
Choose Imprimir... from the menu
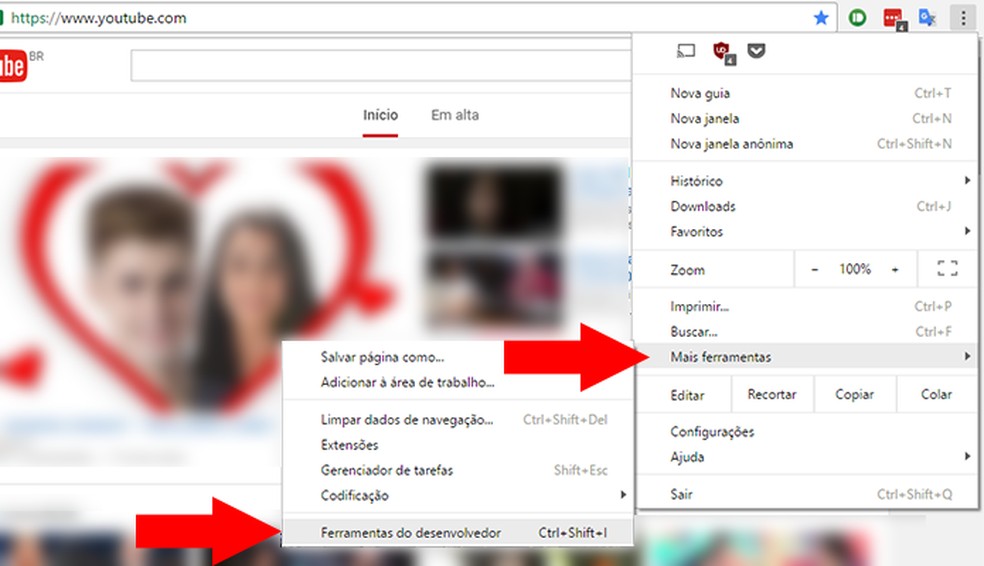pyautogui.click(x=806, y=306)
